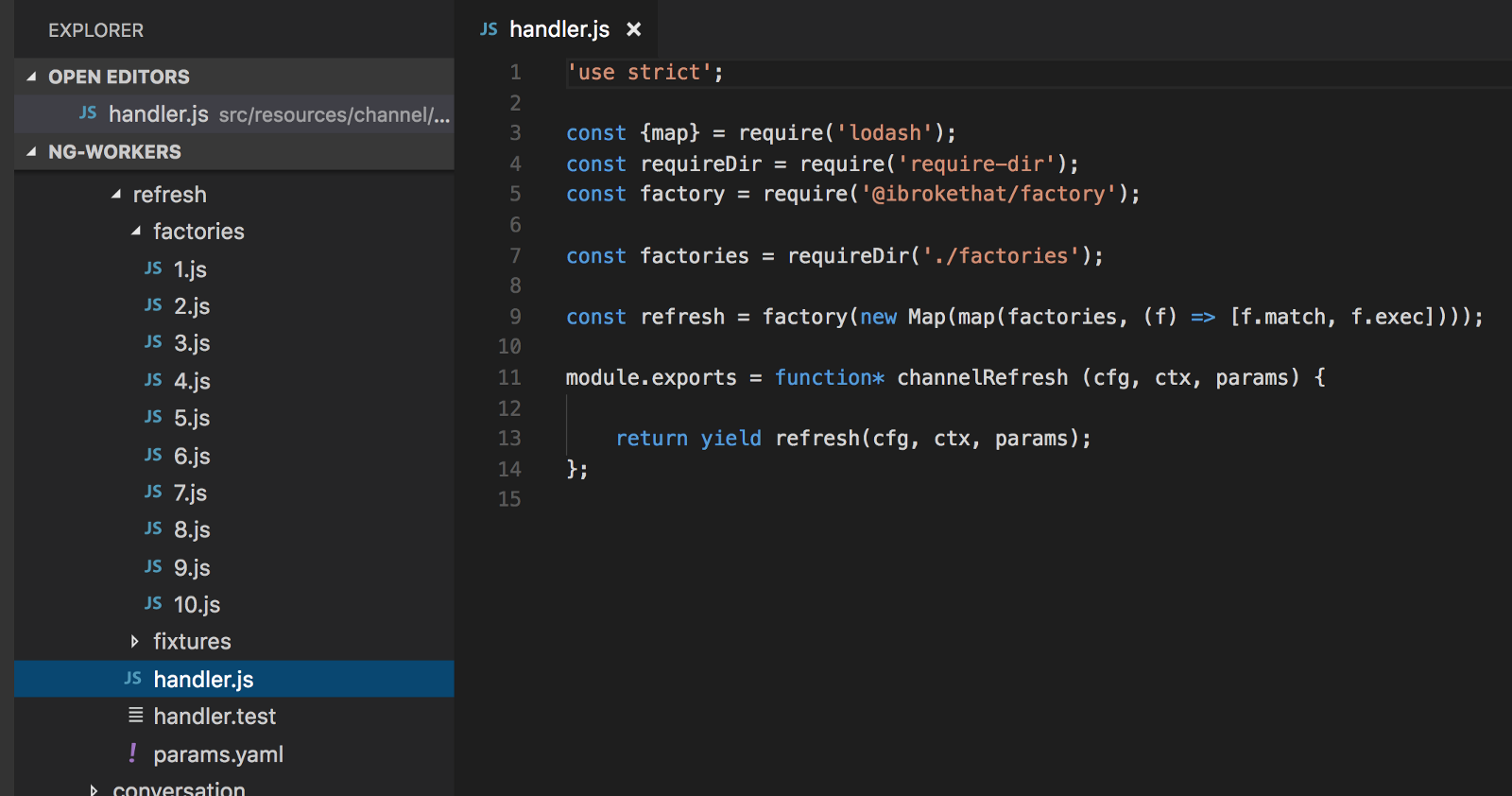
Task: Collapse the refresh folder
Action: [116, 195]
